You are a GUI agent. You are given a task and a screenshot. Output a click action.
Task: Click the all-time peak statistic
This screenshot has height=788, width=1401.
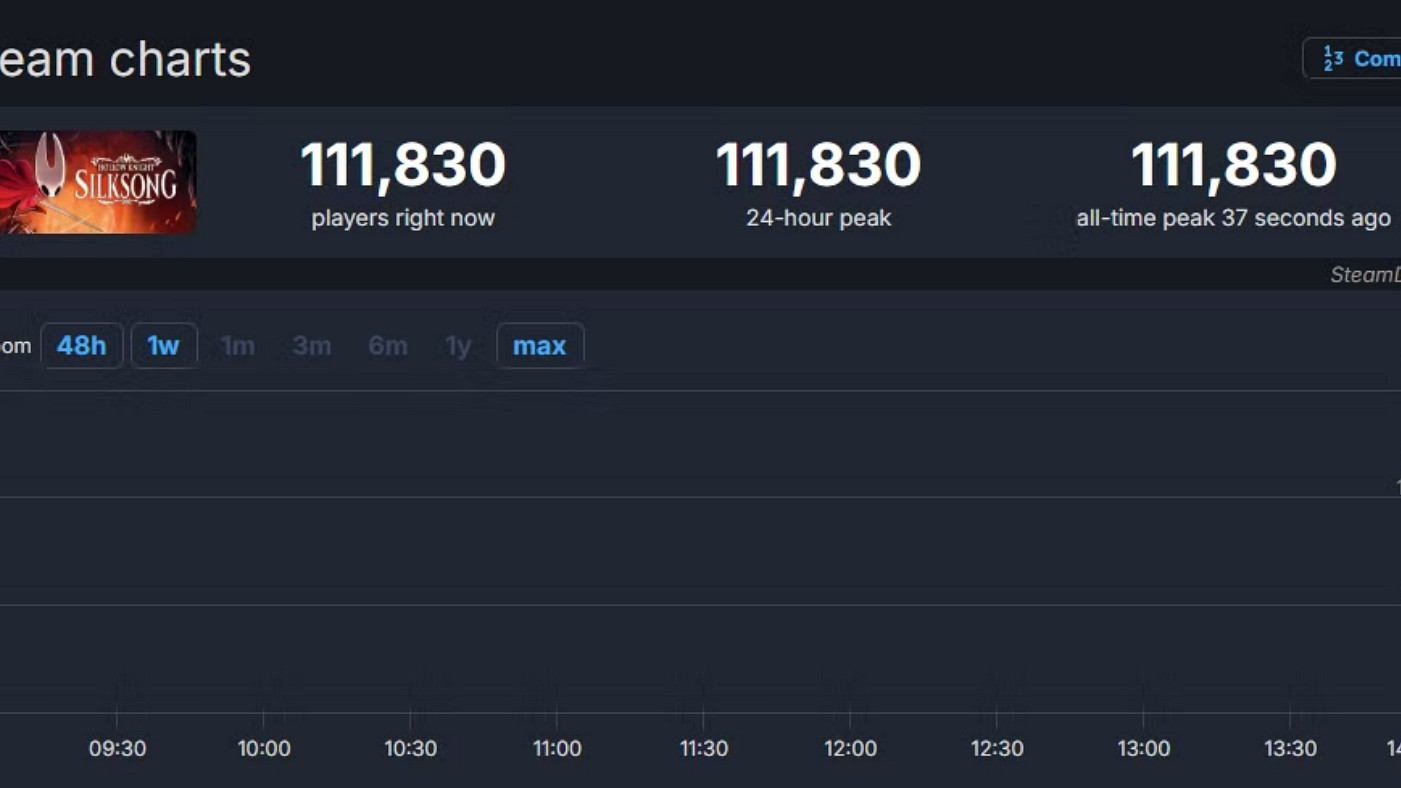(1233, 166)
